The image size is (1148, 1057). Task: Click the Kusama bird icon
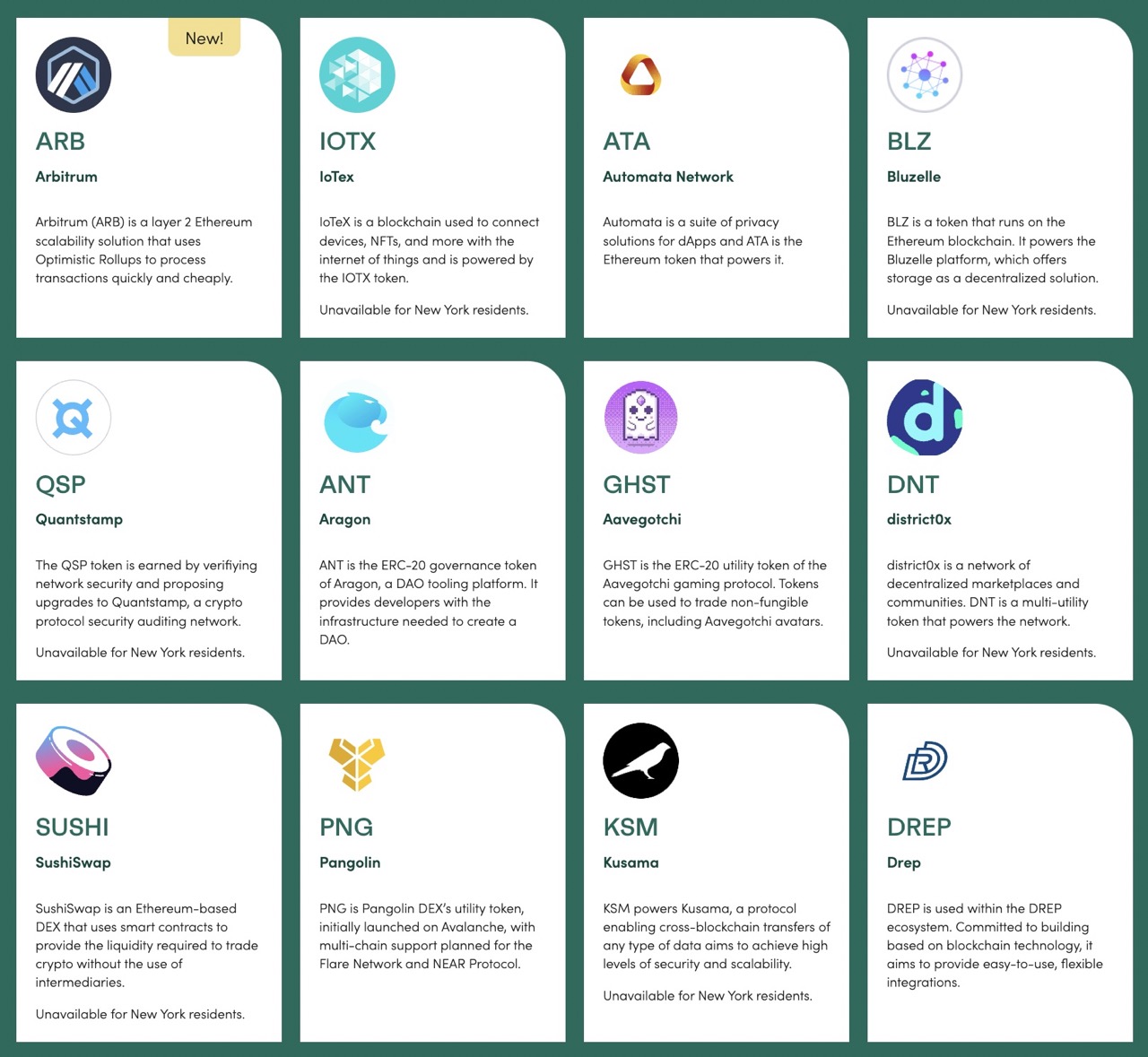640,760
